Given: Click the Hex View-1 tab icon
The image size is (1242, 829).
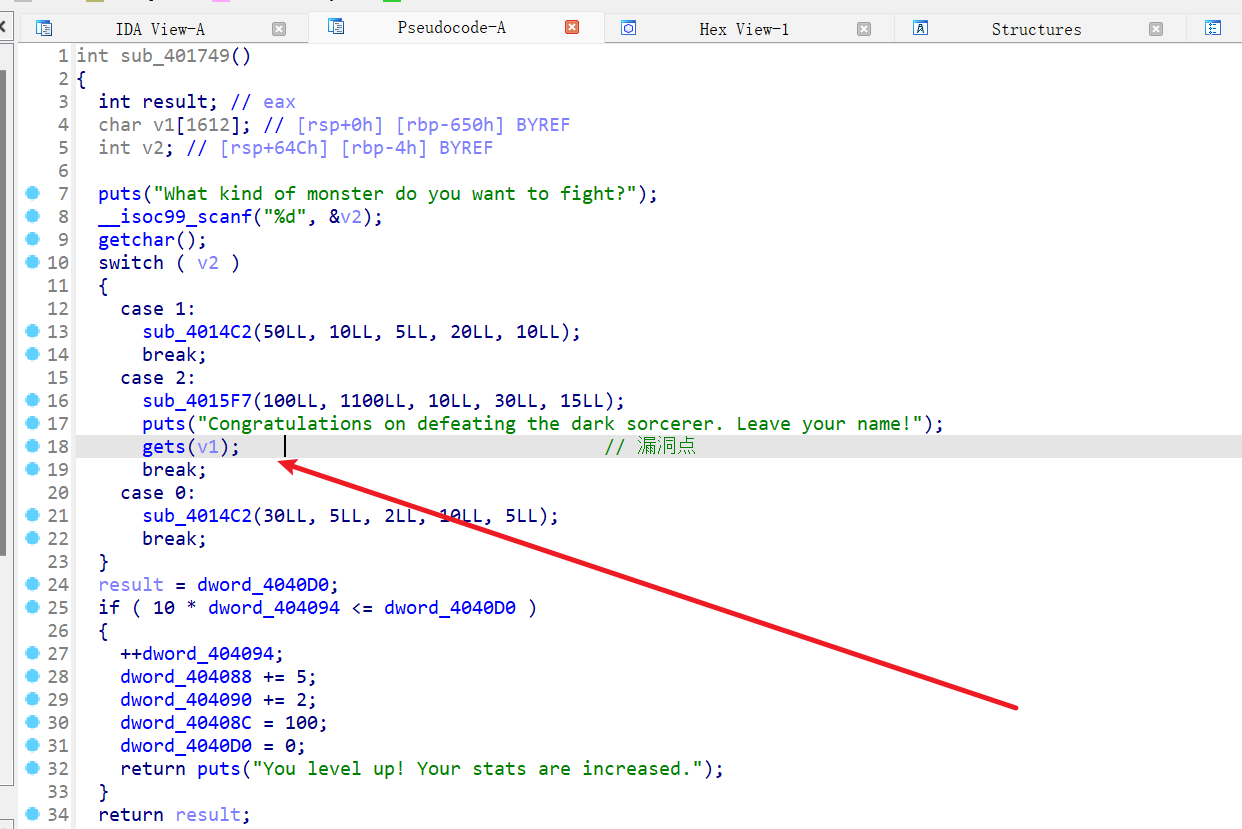Looking at the screenshot, I should click(x=628, y=28).
